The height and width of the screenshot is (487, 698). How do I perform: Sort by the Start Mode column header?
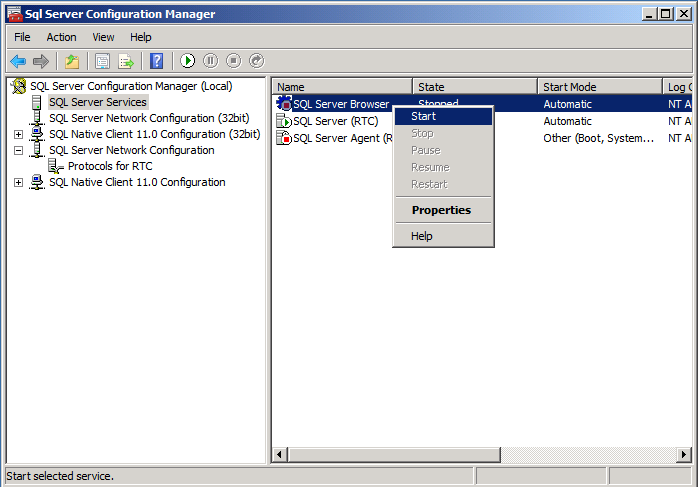600,87
